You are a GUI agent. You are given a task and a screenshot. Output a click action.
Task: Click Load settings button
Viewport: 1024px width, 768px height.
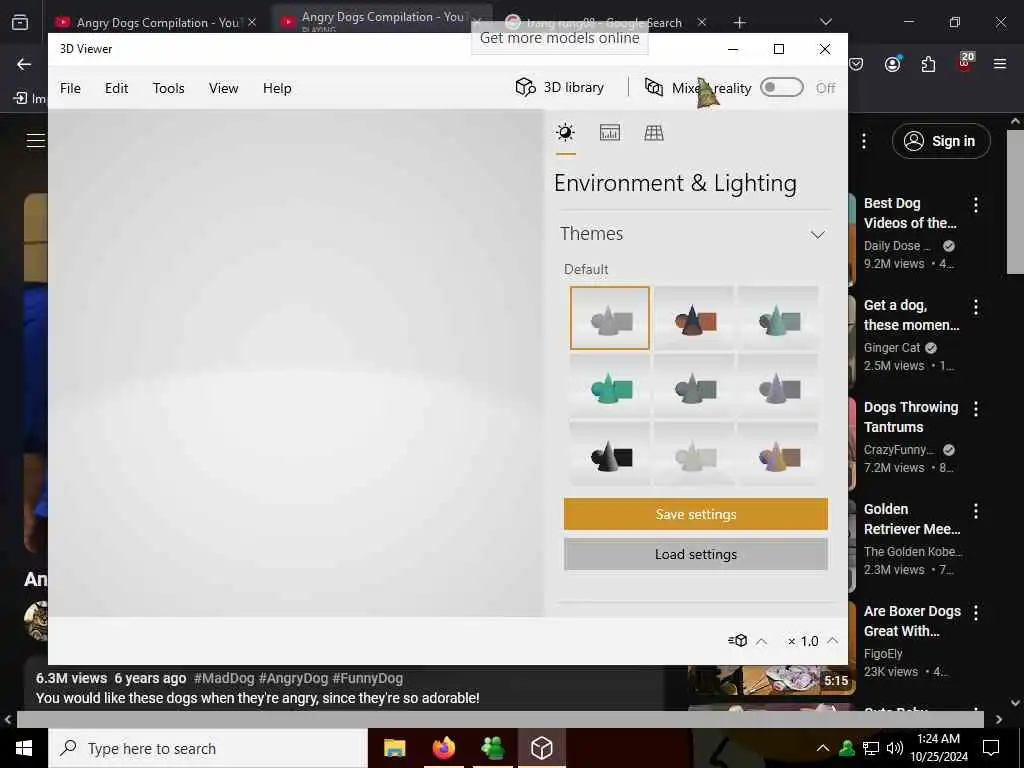click(696, 554)
